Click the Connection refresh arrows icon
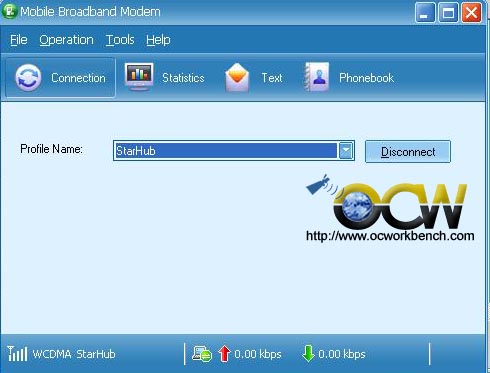This screenshot has height=373, width=490. click(28, 78)
